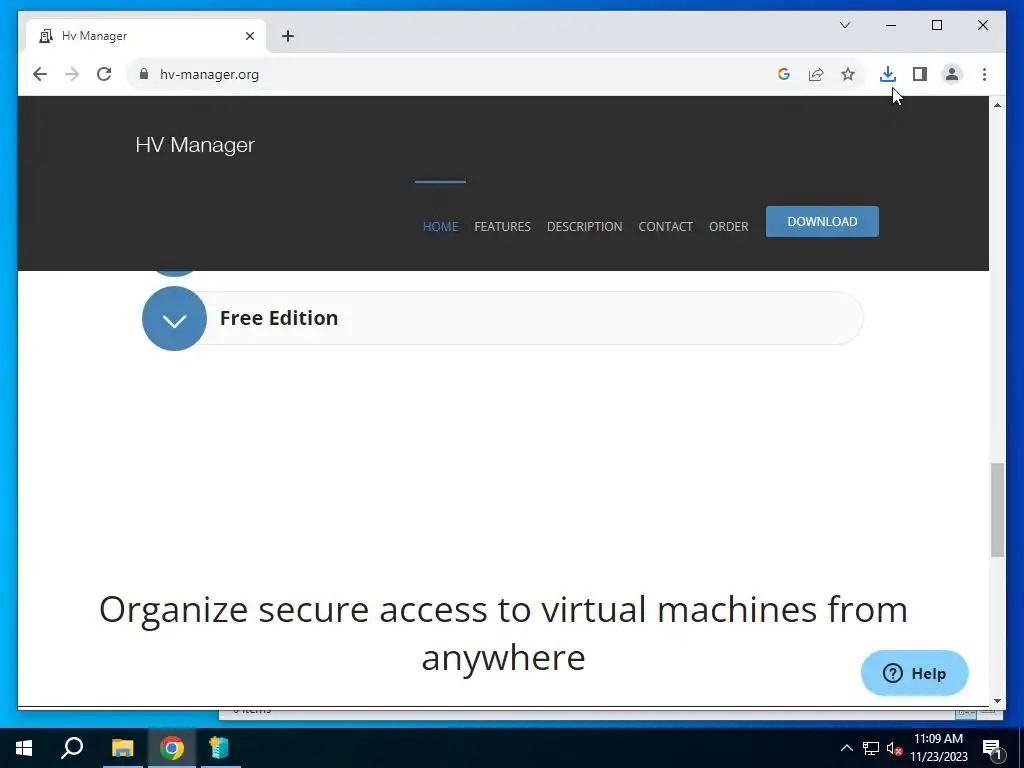Click the blue server app taskbar icon
Screen dimensions: 1024x768
coord(220,748)
